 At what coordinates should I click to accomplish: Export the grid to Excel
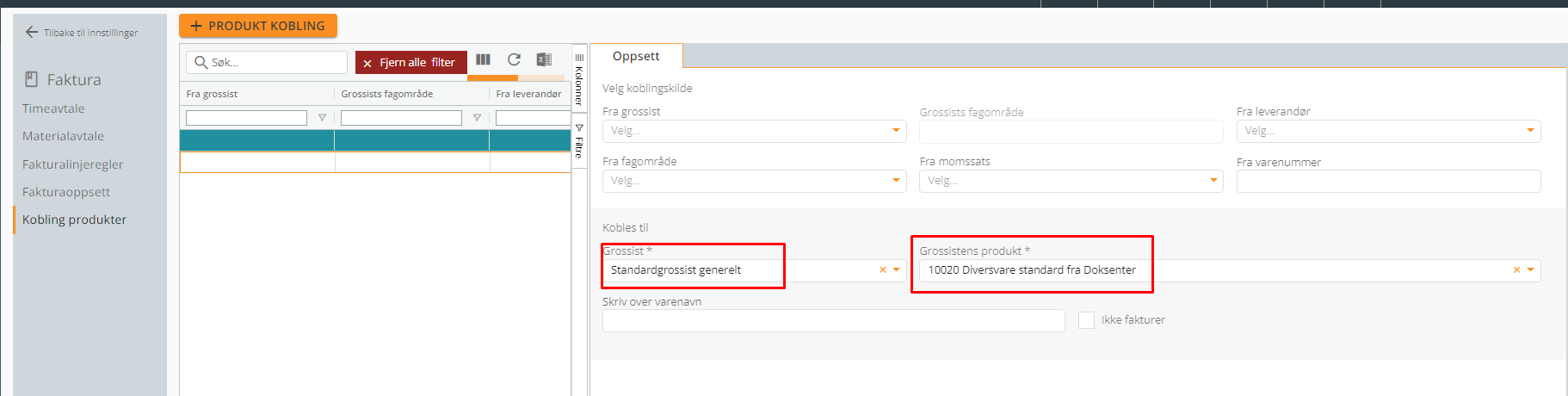(544, 59)
